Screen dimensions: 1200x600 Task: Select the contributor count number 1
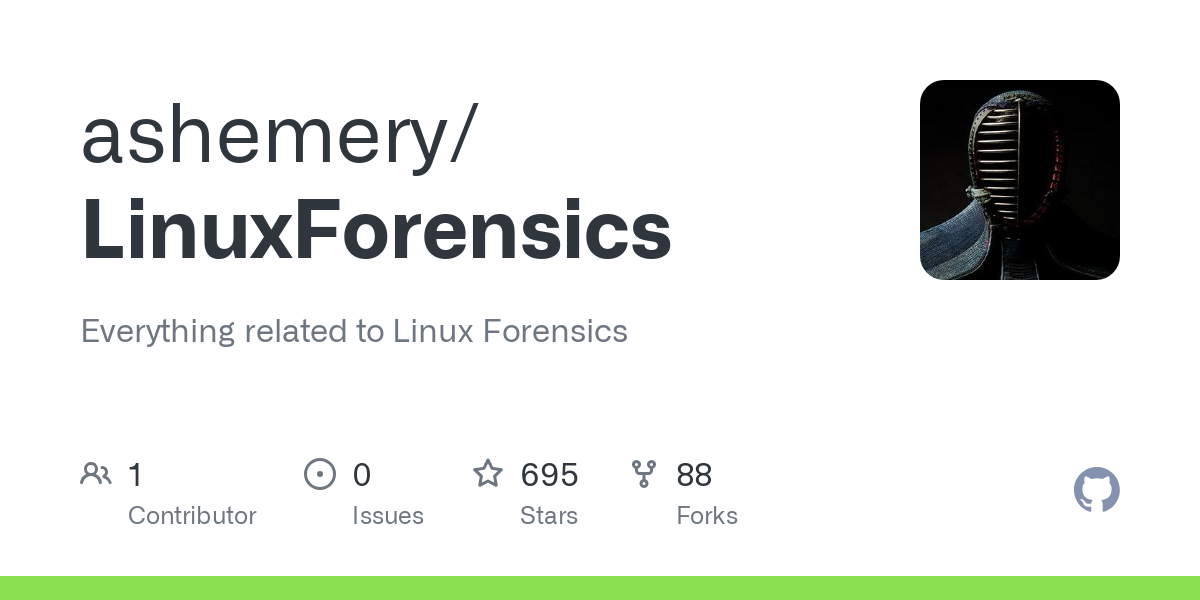coord(136,475)
